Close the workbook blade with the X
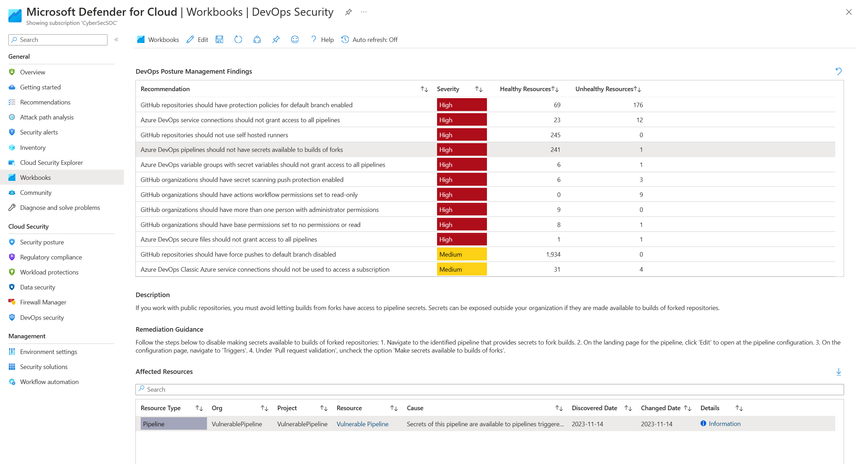Image resolution: width=858 pixels, height=464 pixels. click(849, 12)
